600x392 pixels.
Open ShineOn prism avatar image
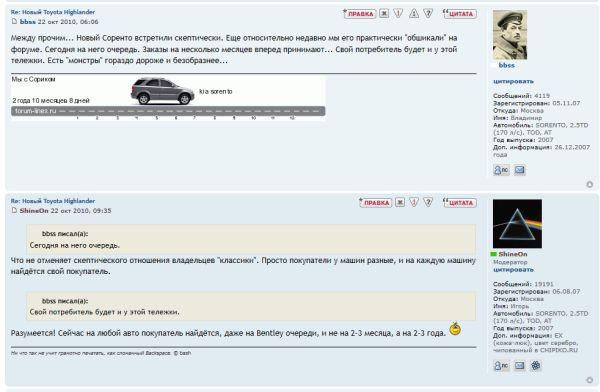pyautogui.click(x=517, y=224)
